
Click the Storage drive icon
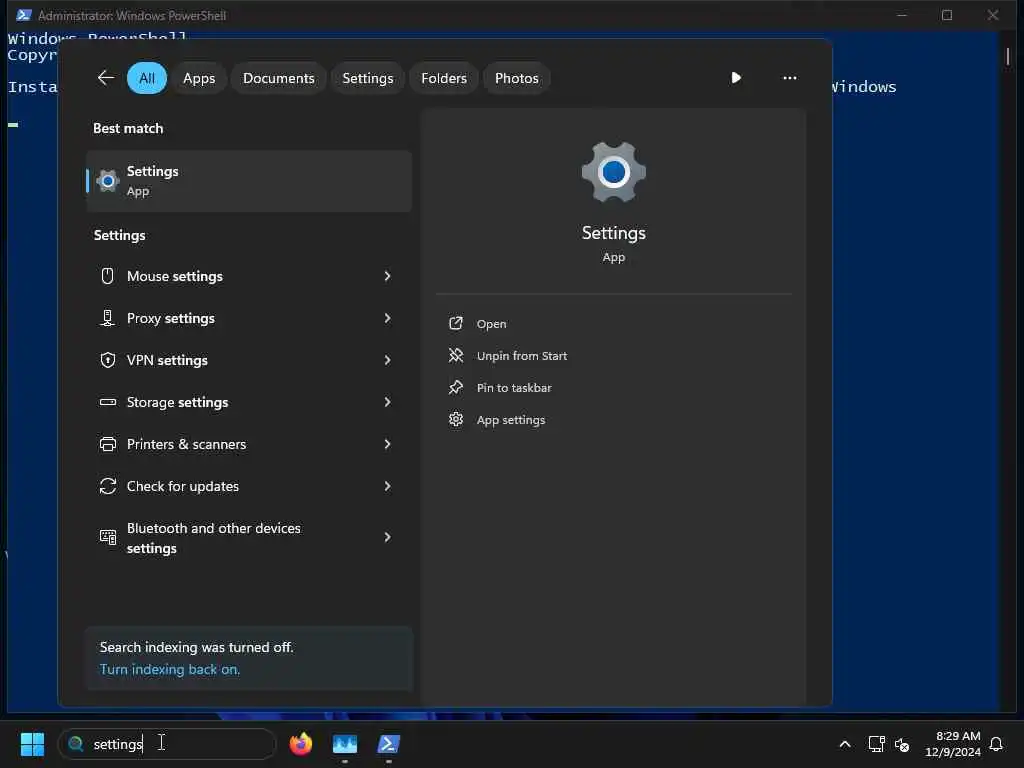[x=108, y=402]
